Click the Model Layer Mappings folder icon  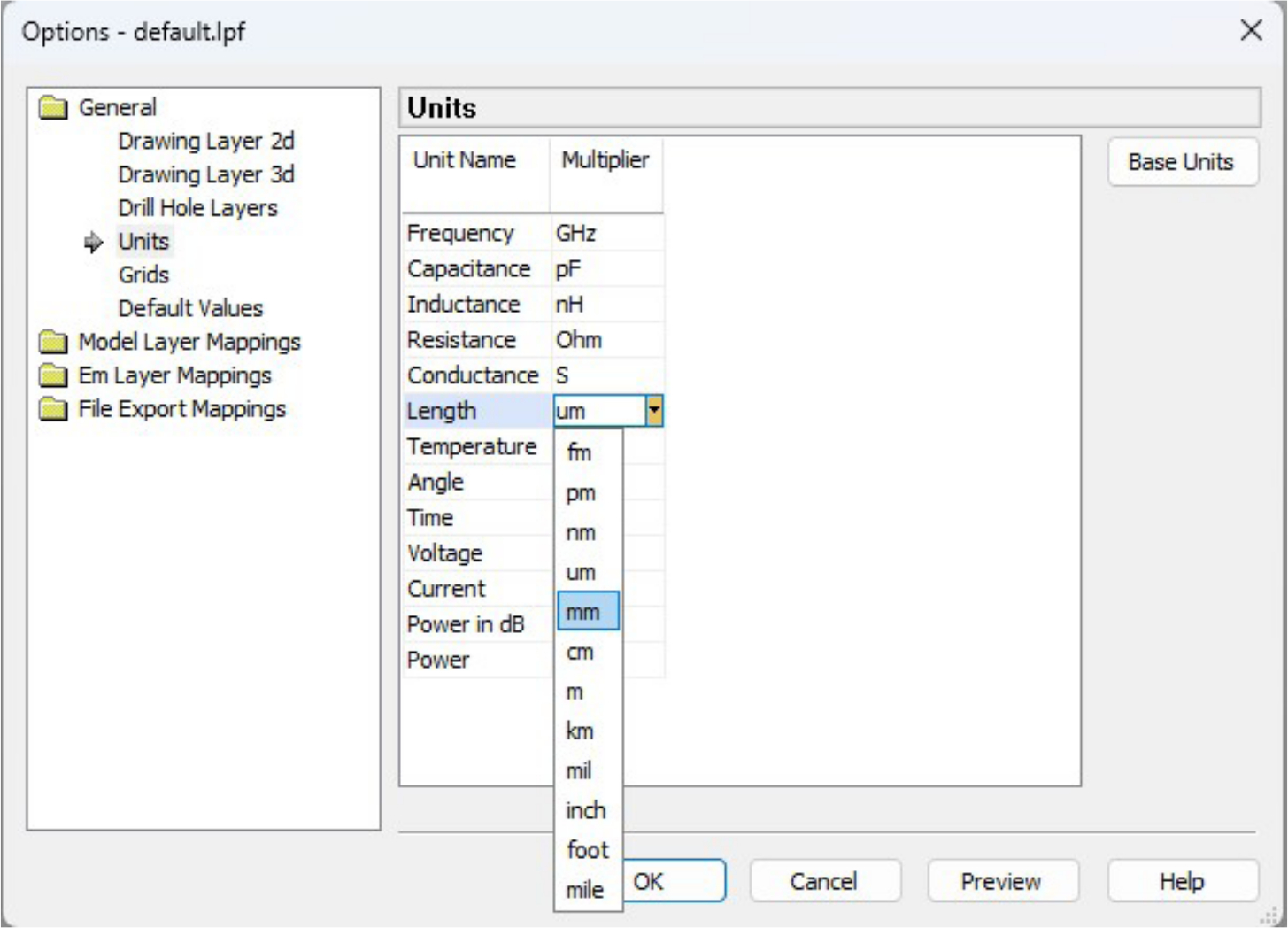[53, 342]
